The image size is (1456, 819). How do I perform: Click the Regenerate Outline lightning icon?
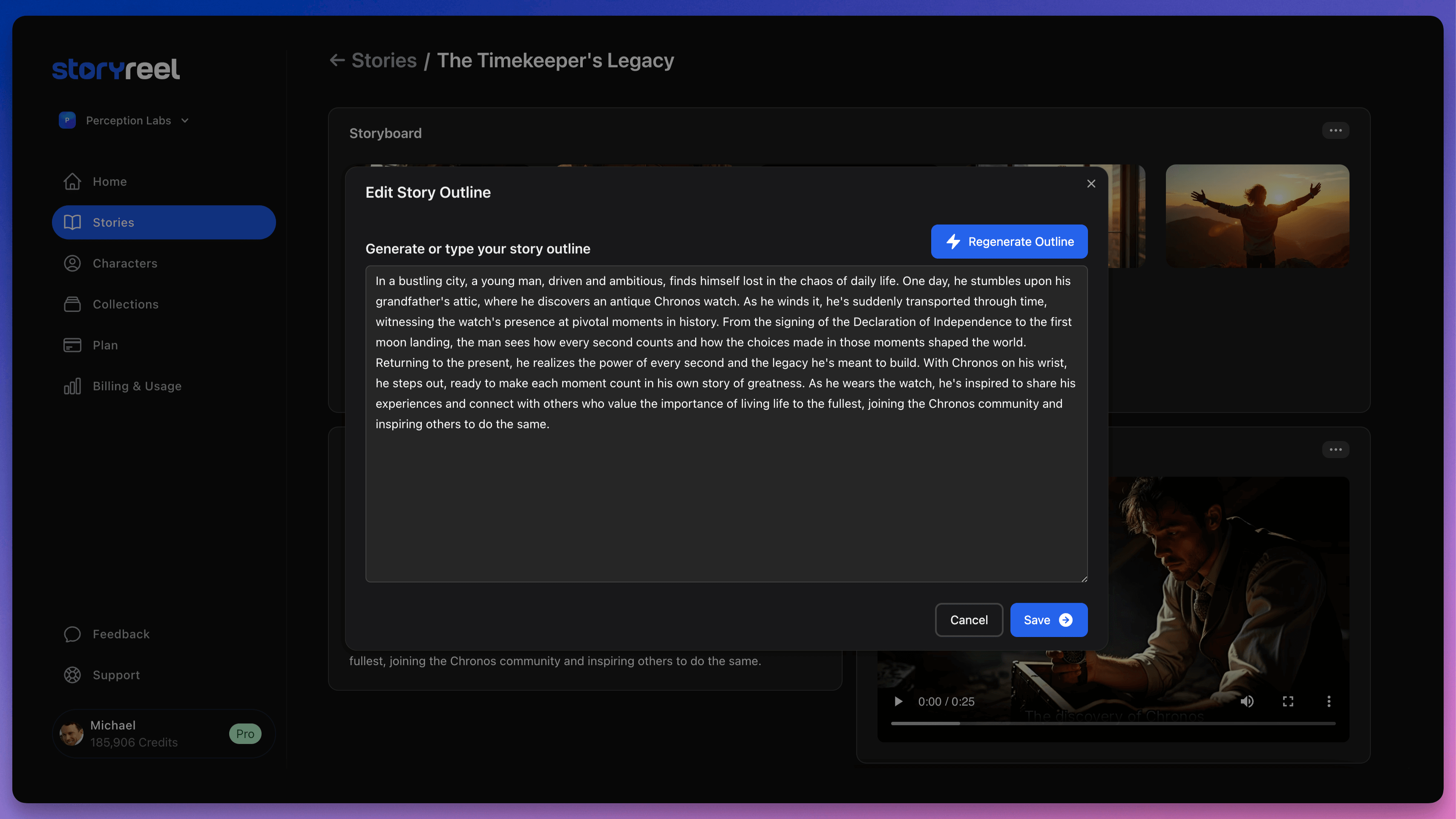point(953,241)
